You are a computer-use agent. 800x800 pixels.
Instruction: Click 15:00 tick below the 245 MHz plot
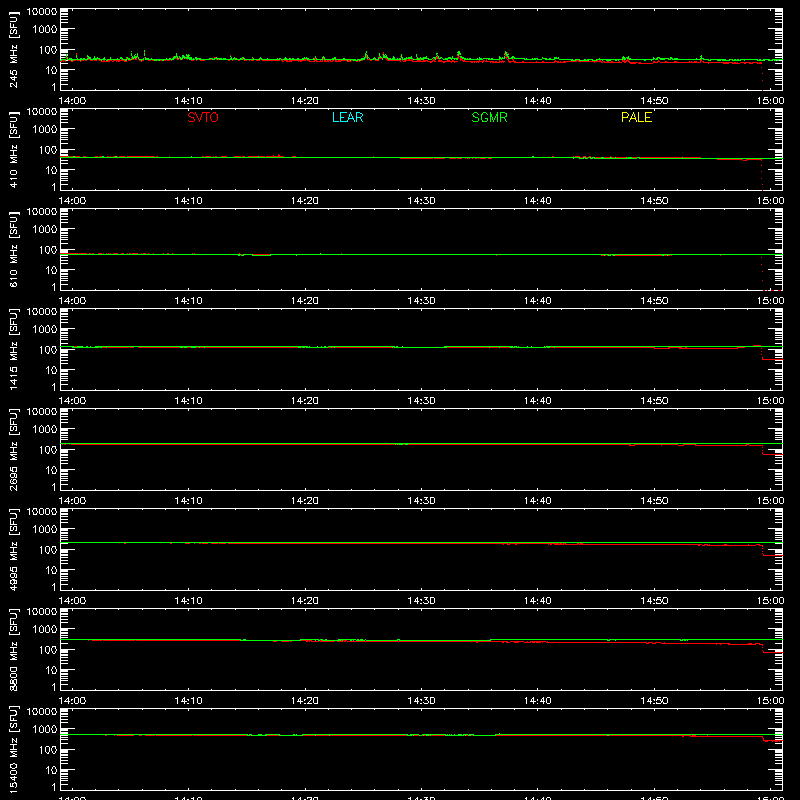pos(770,101)
